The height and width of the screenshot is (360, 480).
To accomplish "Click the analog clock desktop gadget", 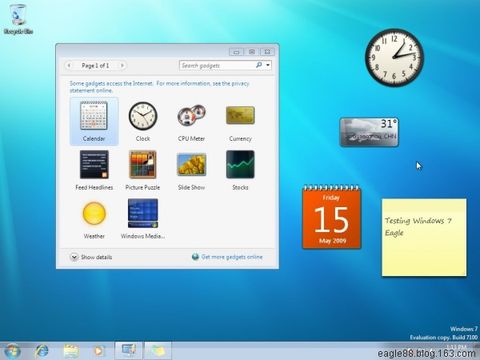I will click(394, 57).
